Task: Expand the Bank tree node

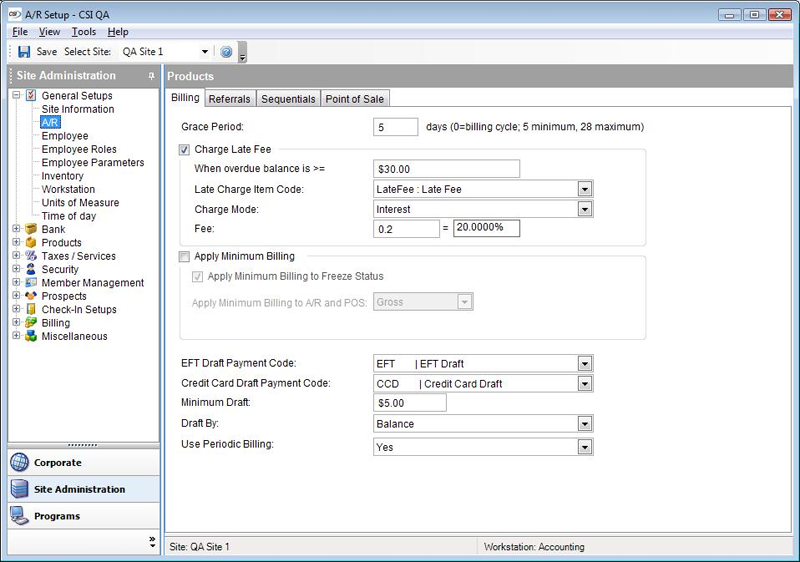Action: coord(16,228)
